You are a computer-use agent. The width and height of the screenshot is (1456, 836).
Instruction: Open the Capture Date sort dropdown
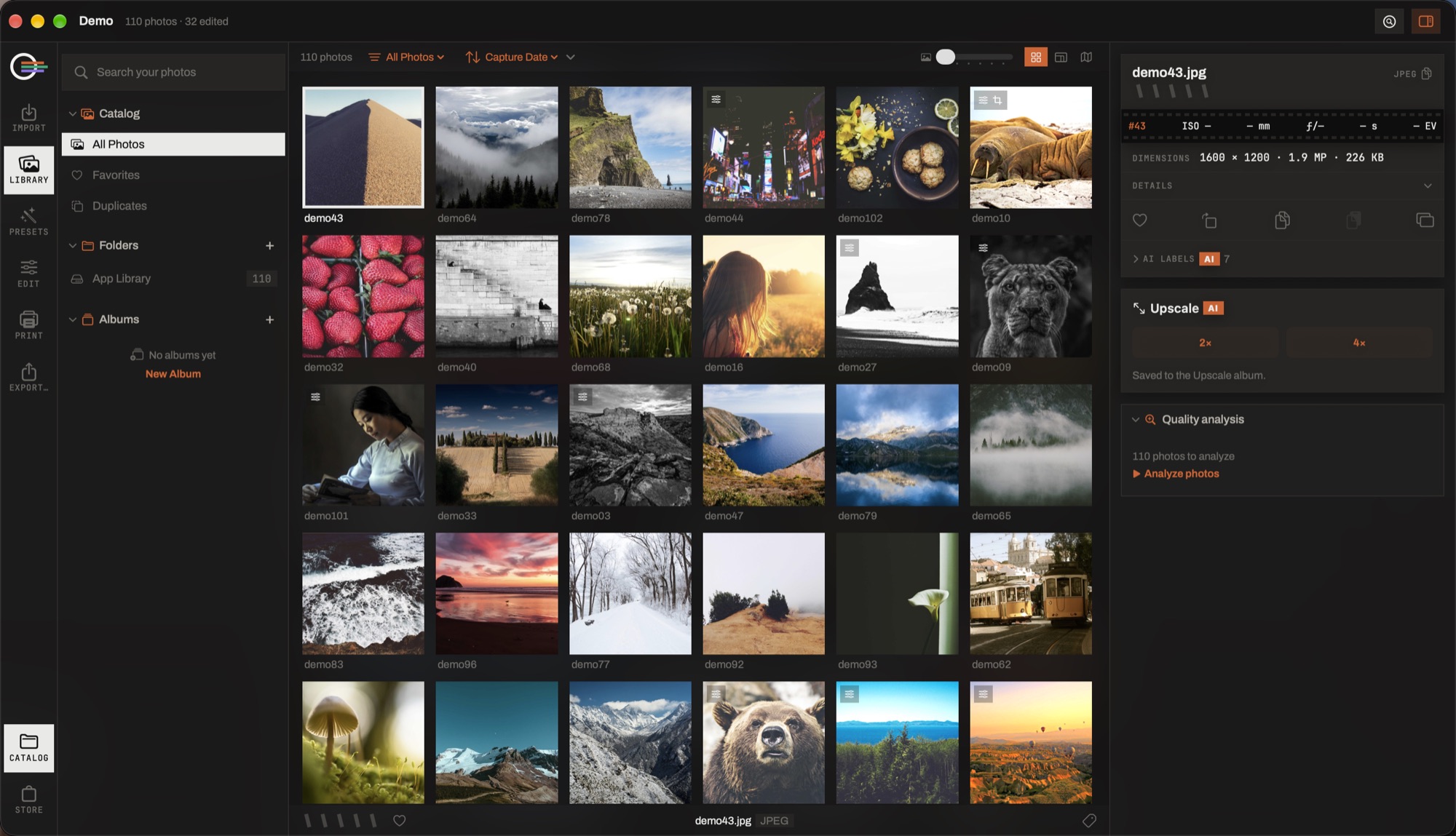tap(512, 57)
